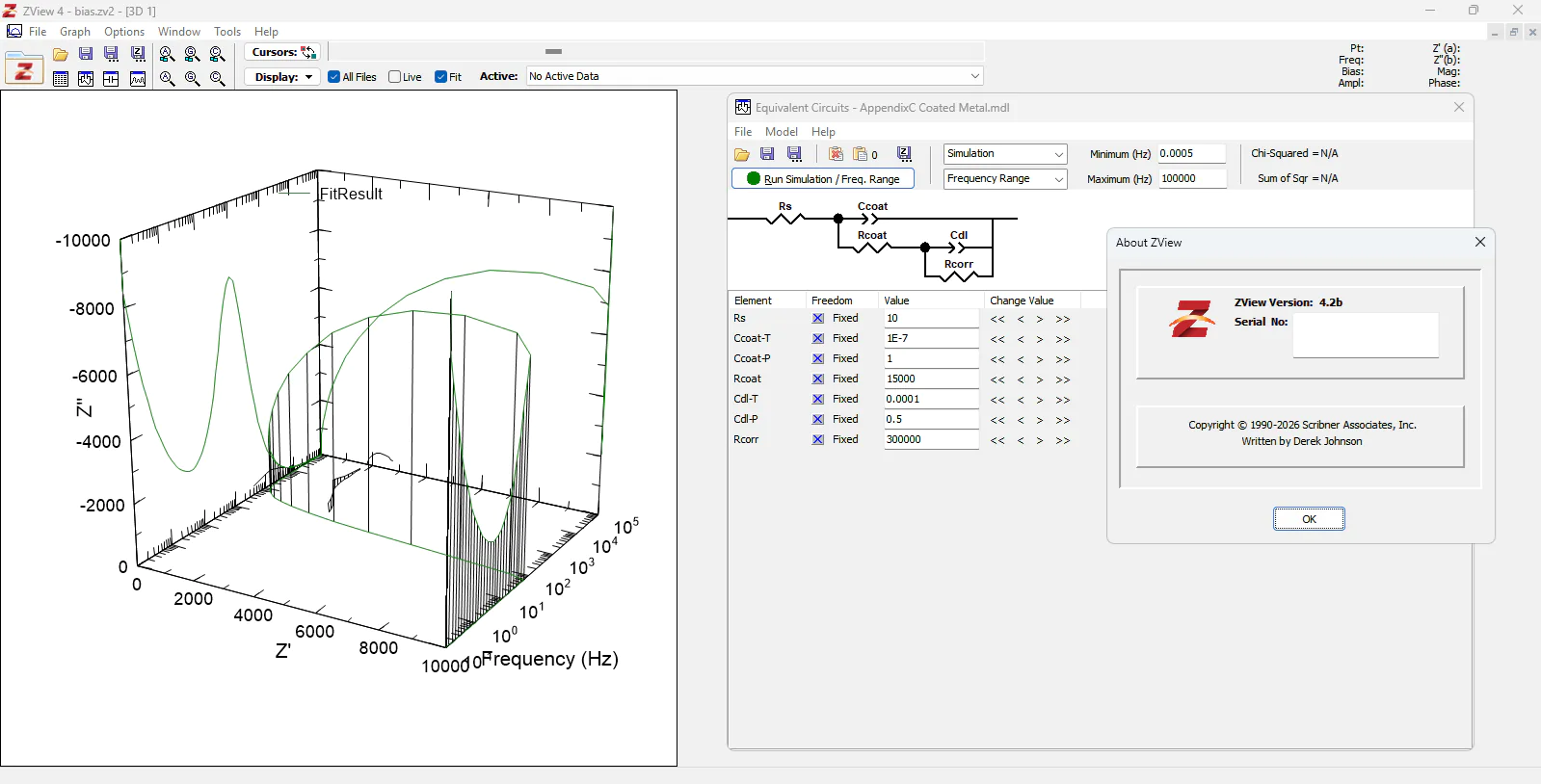The height and width of the screenshot is (784, 1541).
Task: Open the Tools menu
Action: point(227,32)
